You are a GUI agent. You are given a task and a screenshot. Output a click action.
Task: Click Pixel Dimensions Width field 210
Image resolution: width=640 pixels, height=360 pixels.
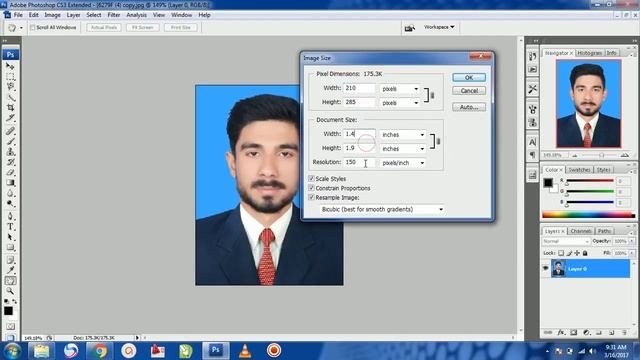(x=359, y=88)
